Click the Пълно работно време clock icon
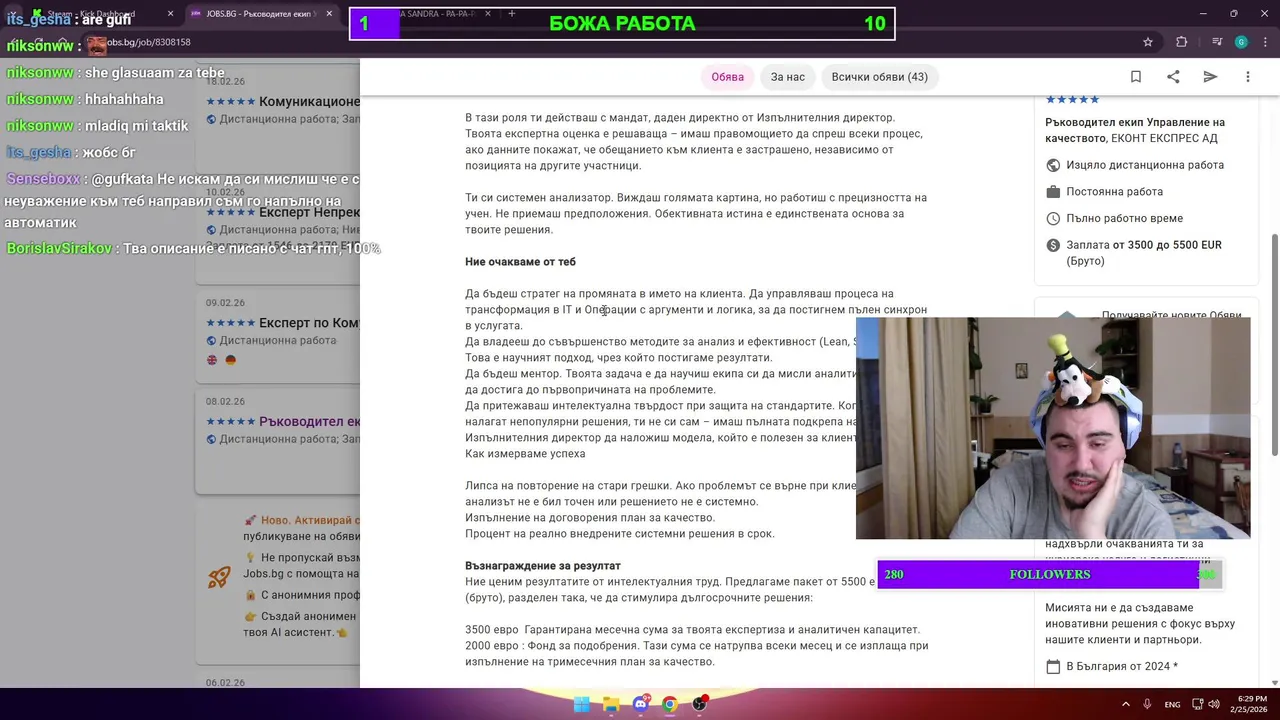This screenshot has height=720, width=1280. pyautogui.click(x=1053, y=218)
